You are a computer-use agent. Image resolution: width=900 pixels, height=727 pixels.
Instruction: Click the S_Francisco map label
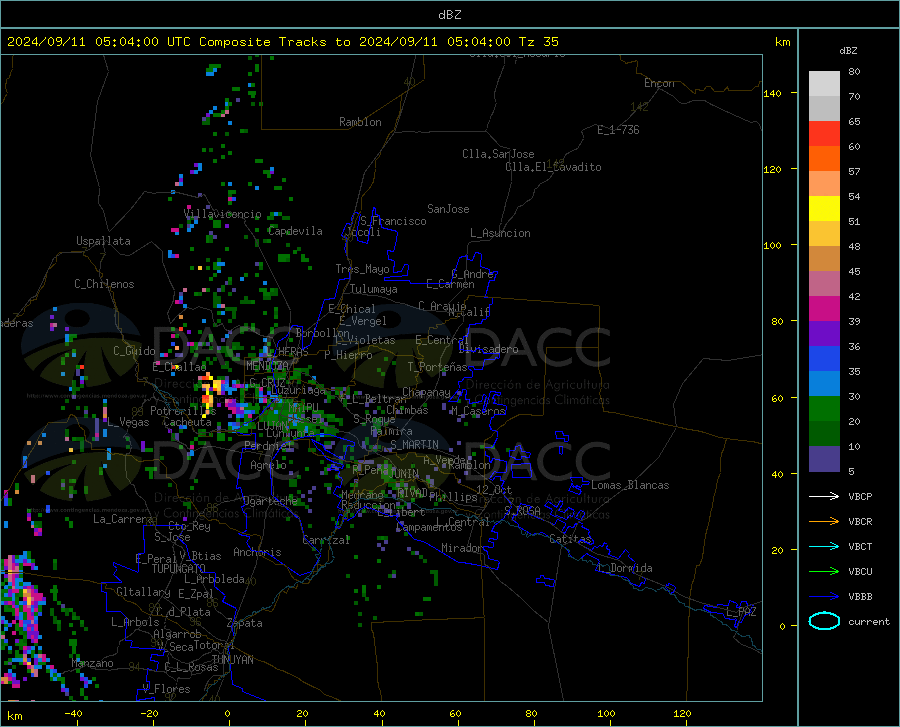(393, 221)
